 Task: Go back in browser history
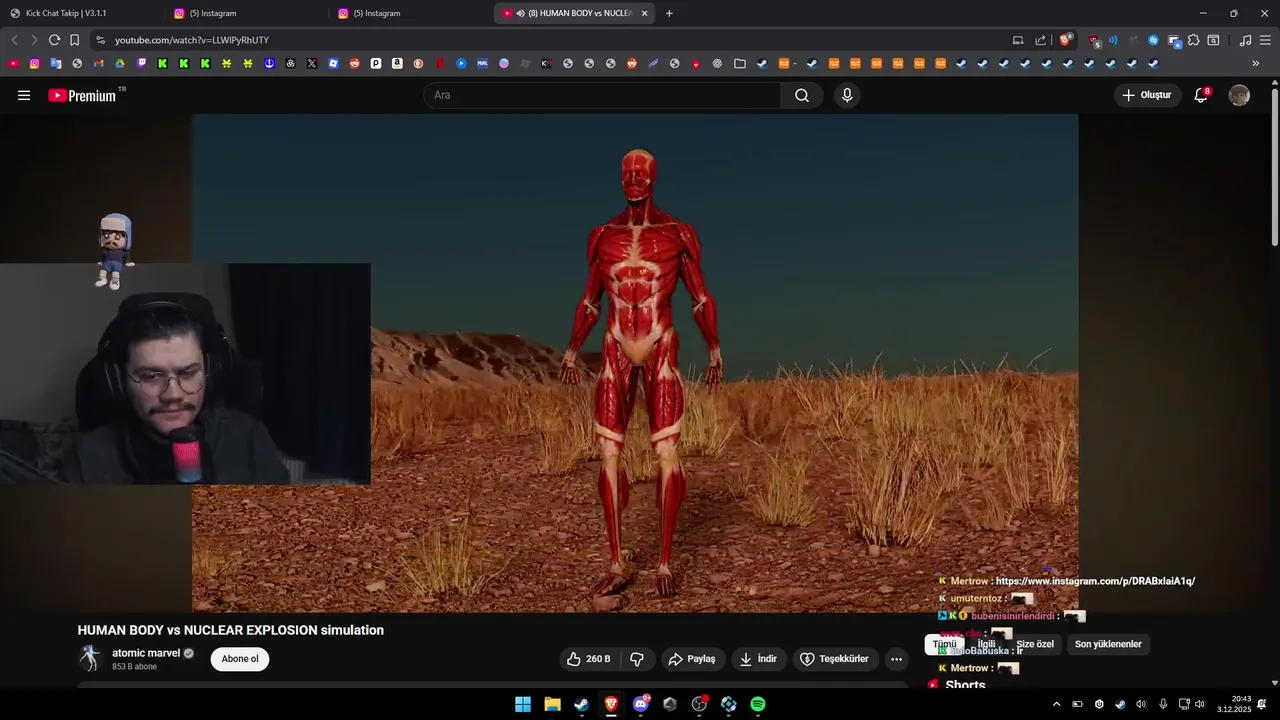(14, 40)
